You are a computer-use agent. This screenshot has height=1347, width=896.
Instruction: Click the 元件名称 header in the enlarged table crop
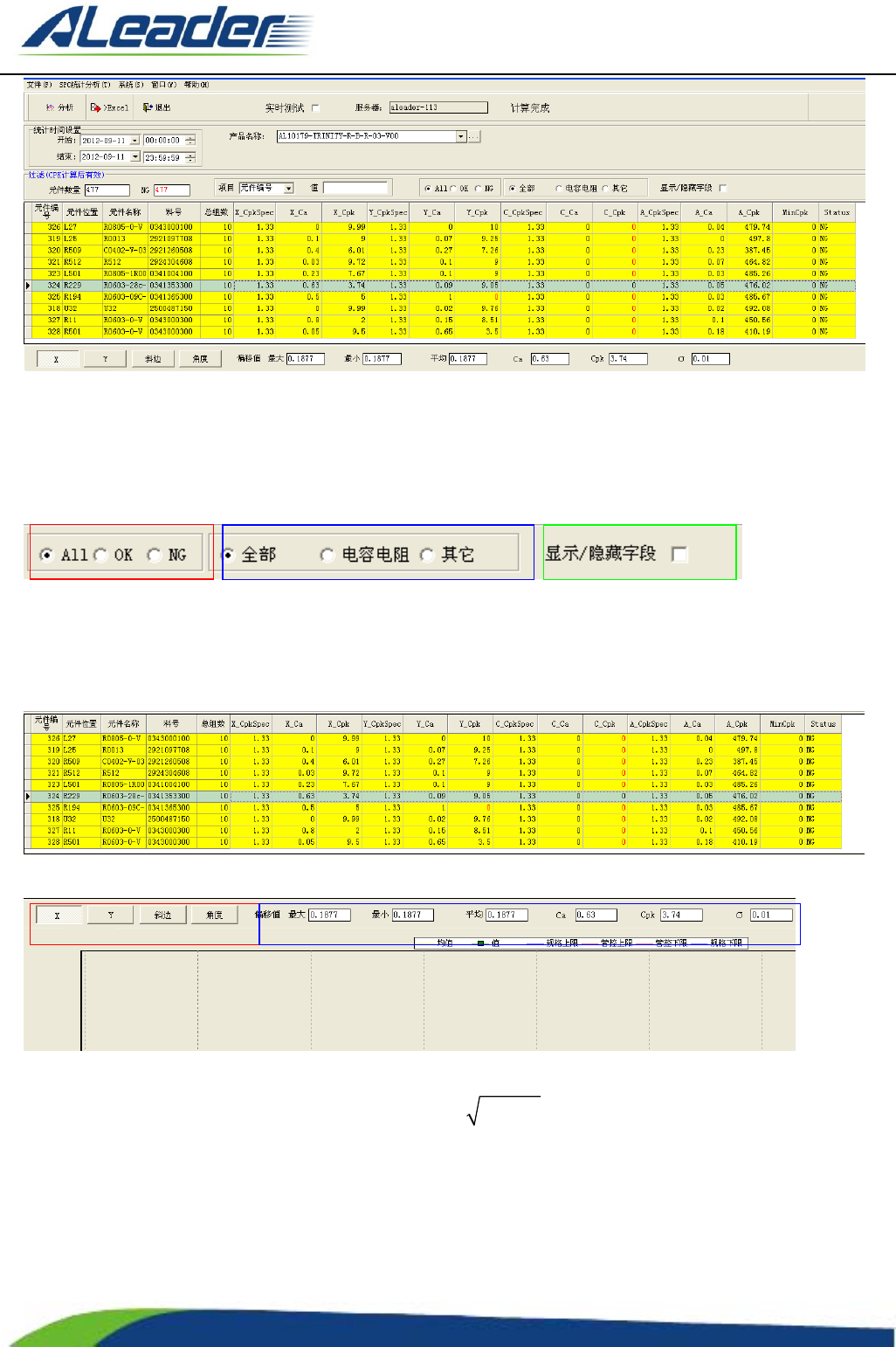(123, 723)
